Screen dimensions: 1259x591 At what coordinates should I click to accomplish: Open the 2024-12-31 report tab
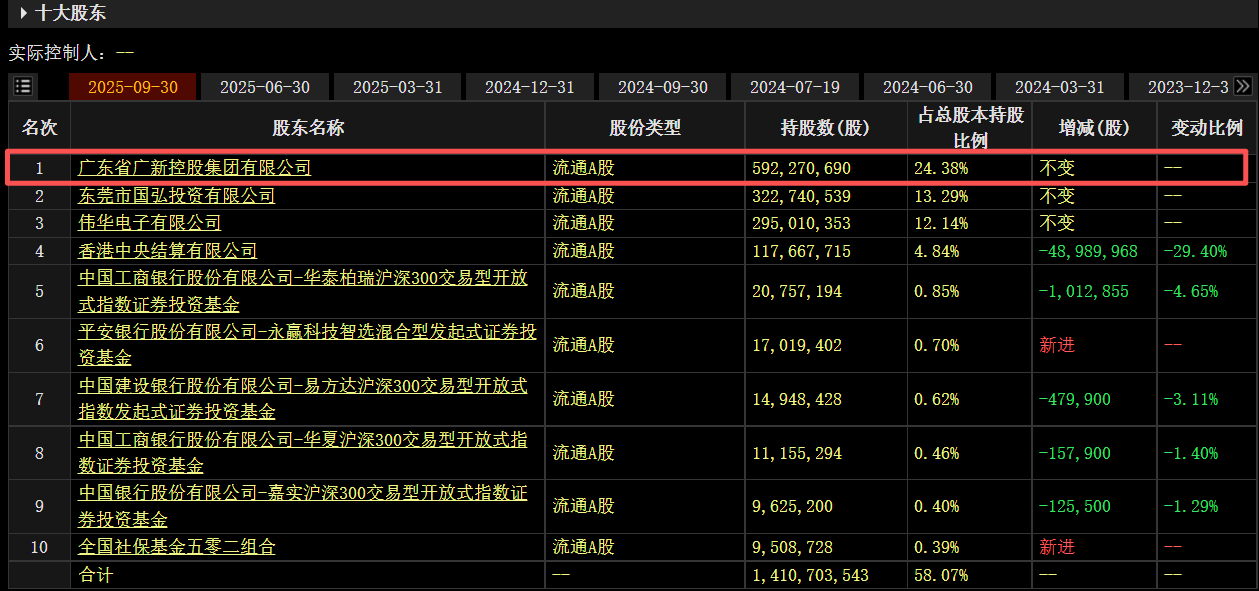530,87
